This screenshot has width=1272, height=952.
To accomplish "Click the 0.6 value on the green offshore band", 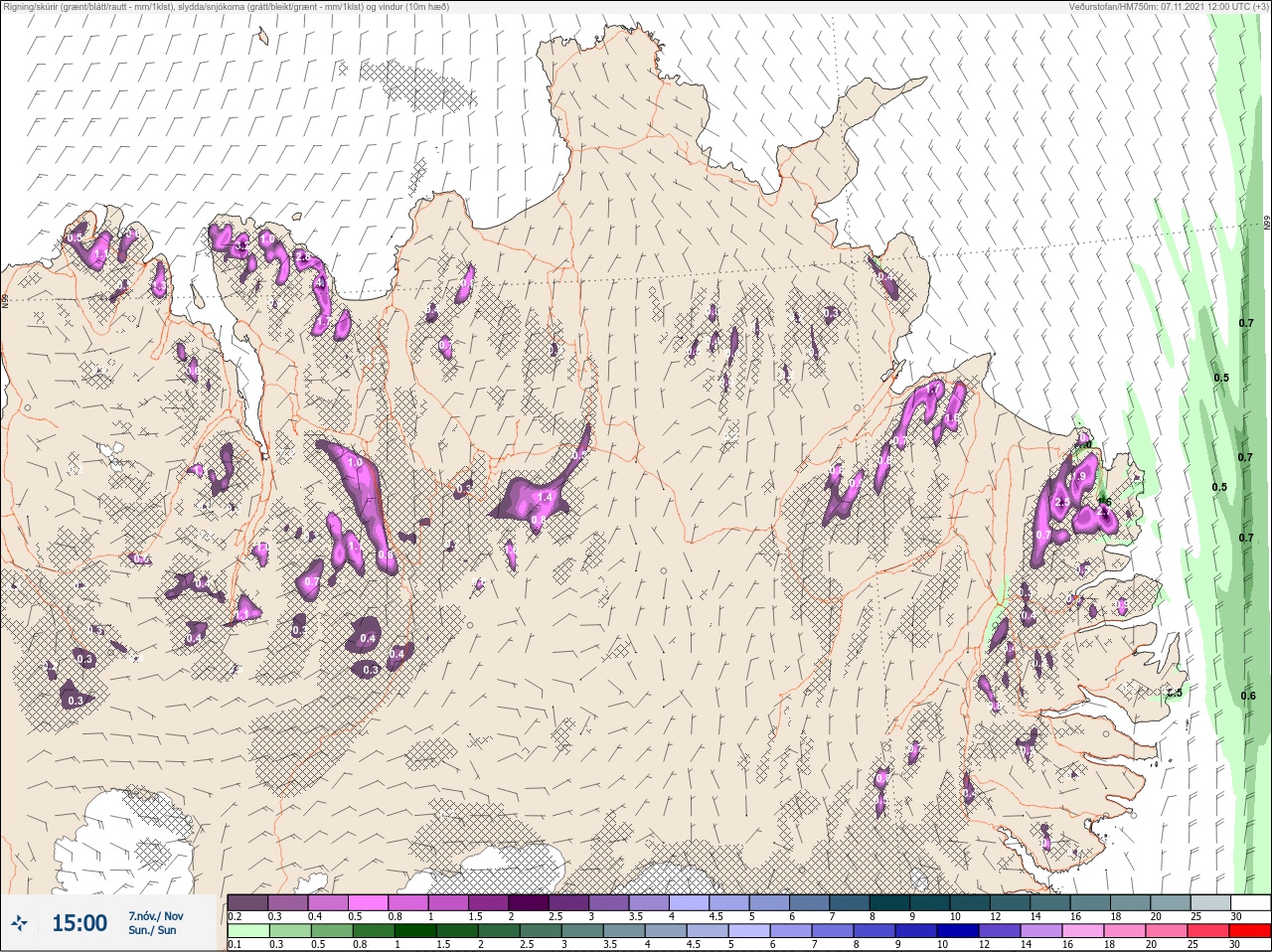I will pos(1248,696).
